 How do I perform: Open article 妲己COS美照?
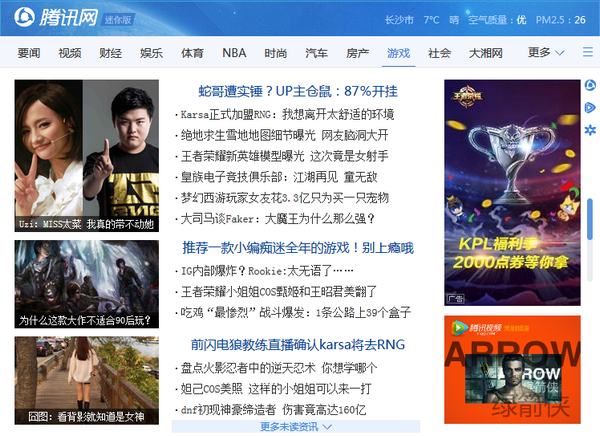[x=276, y=389]
